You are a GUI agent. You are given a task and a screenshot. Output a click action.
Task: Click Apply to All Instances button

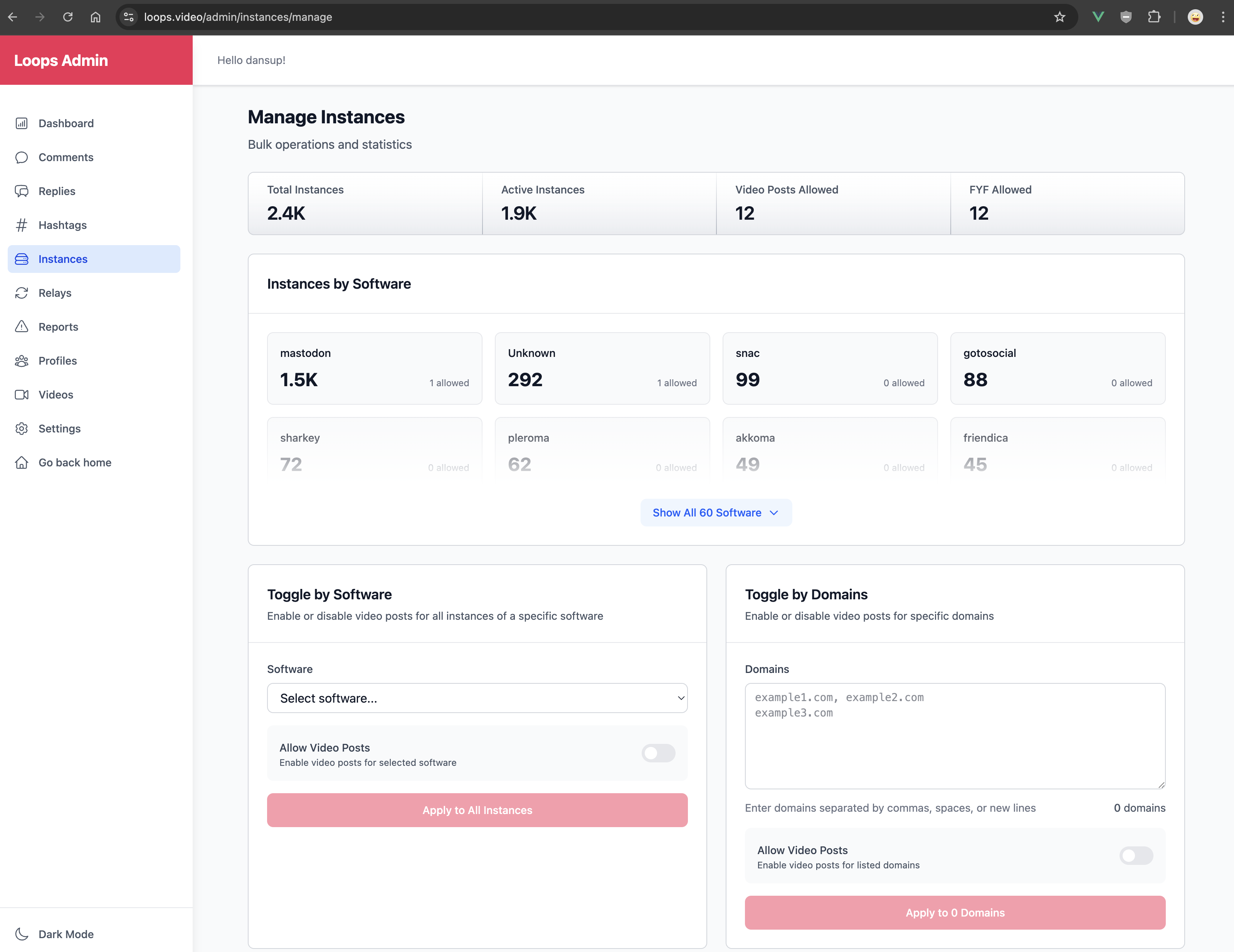point(477,810)
